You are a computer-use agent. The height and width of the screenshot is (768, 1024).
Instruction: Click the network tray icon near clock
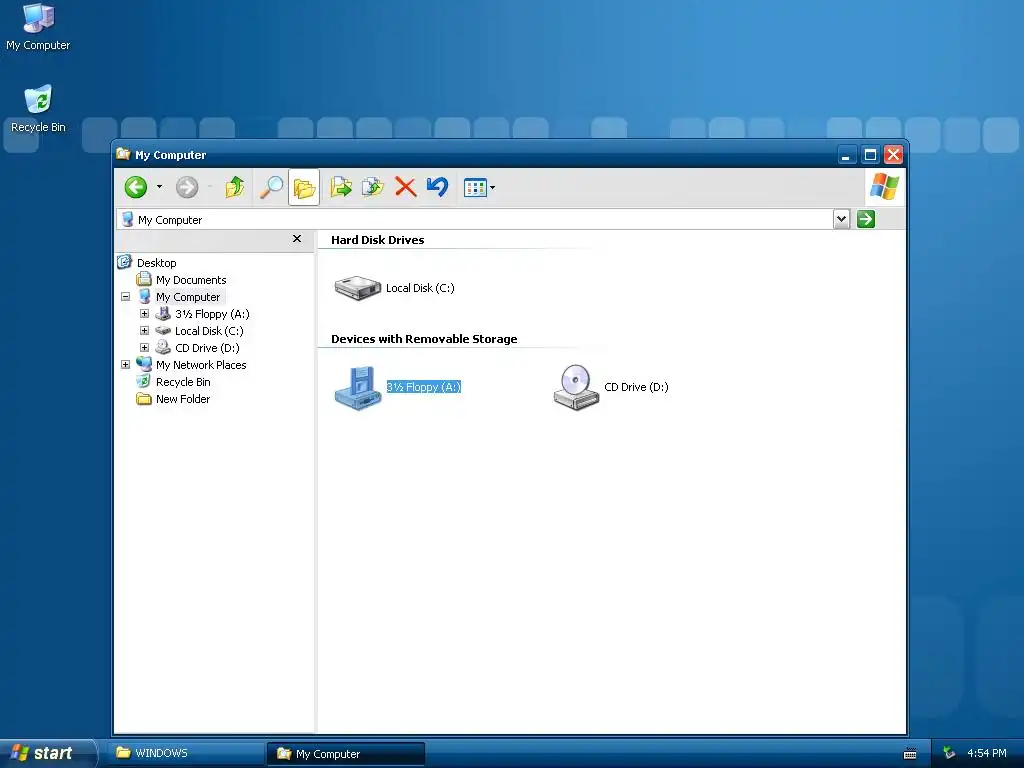(949, 754)
